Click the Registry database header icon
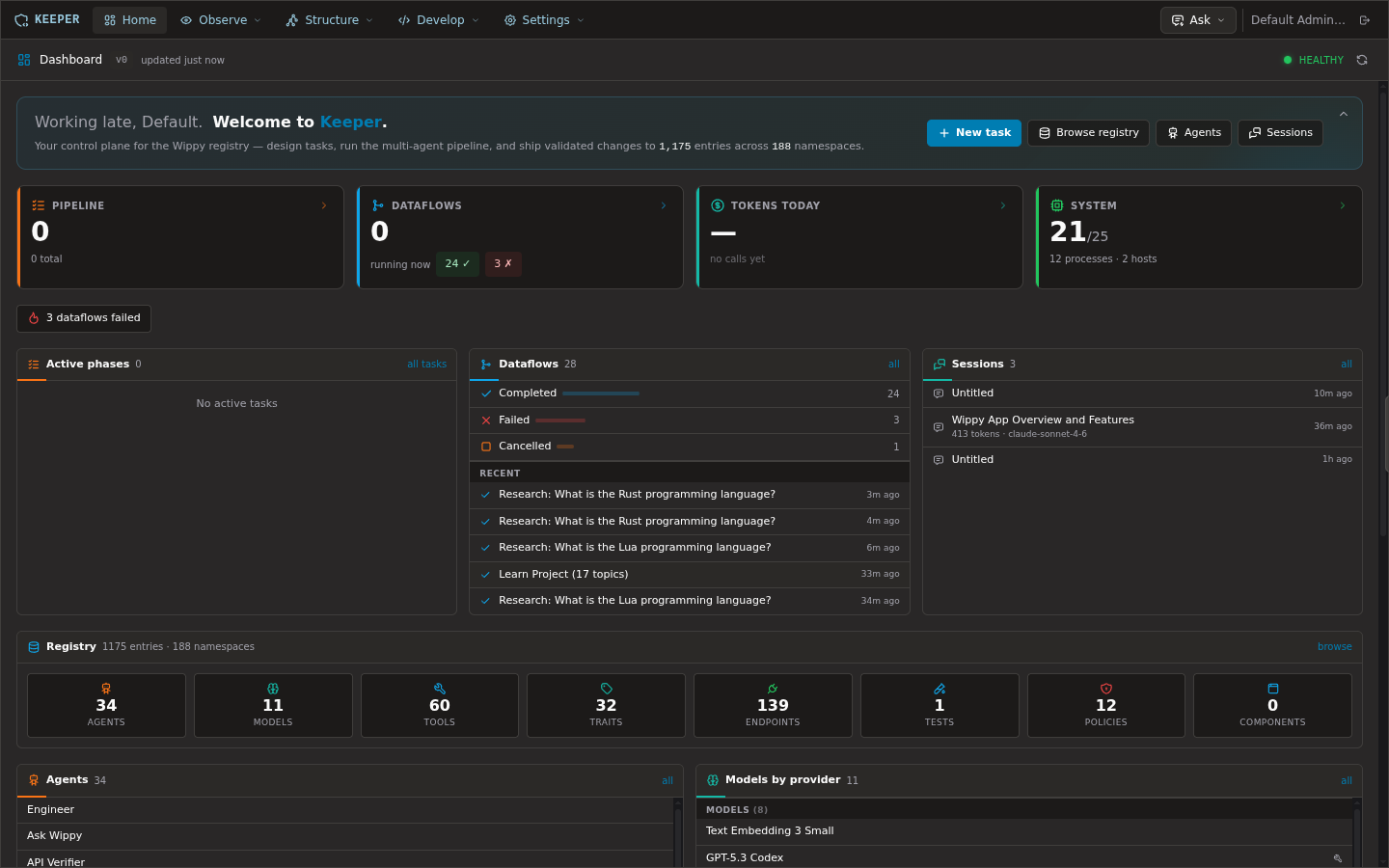Viewport: 1389px width, 868px height. (x=34, y=647)
